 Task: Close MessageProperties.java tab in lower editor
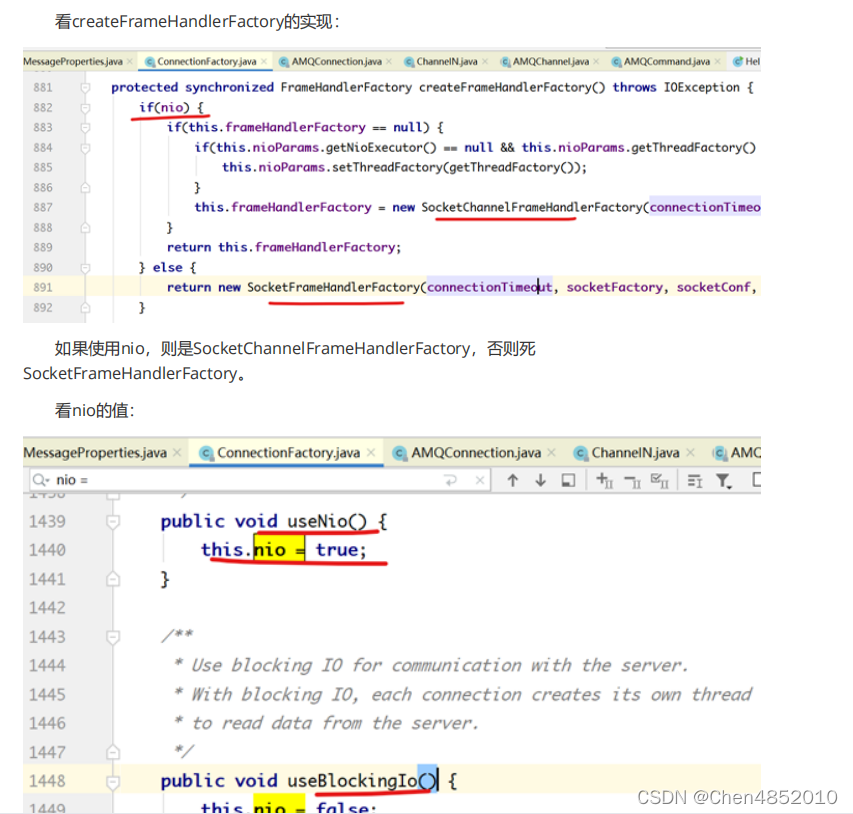pyautogui.click(x=177, y=453)
